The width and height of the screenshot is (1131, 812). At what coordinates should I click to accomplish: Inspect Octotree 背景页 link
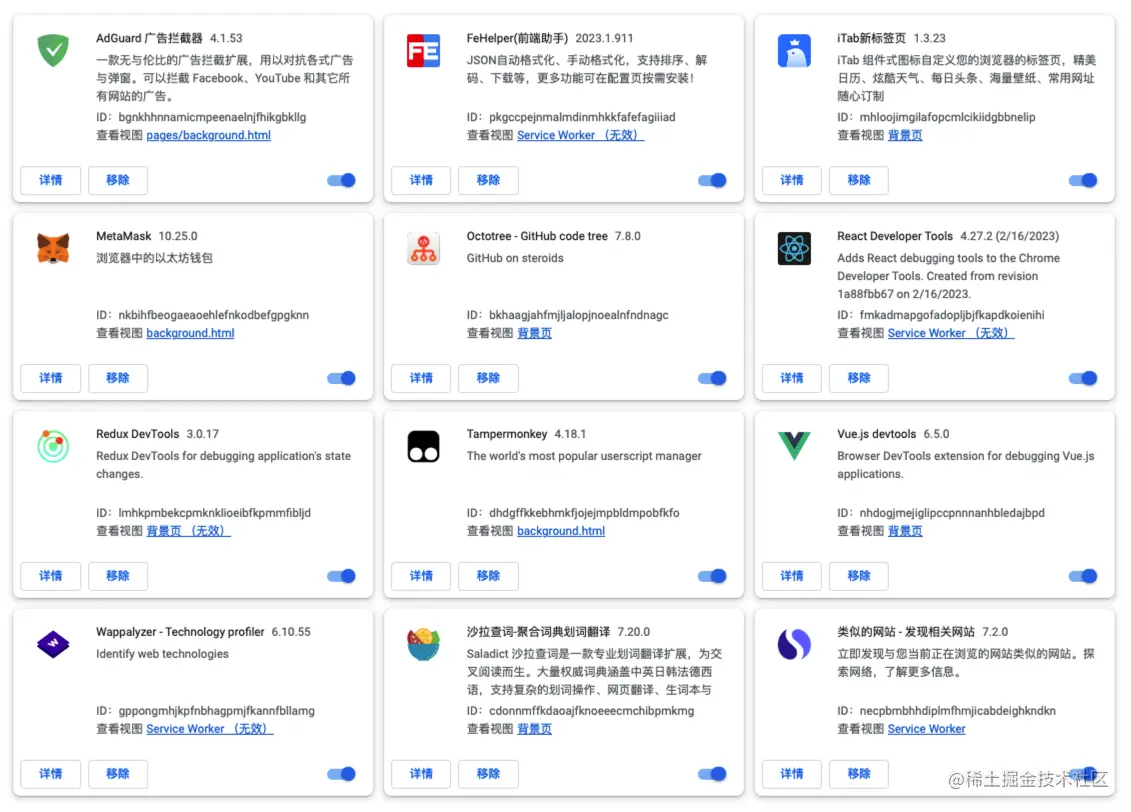(x=534, y=333)
